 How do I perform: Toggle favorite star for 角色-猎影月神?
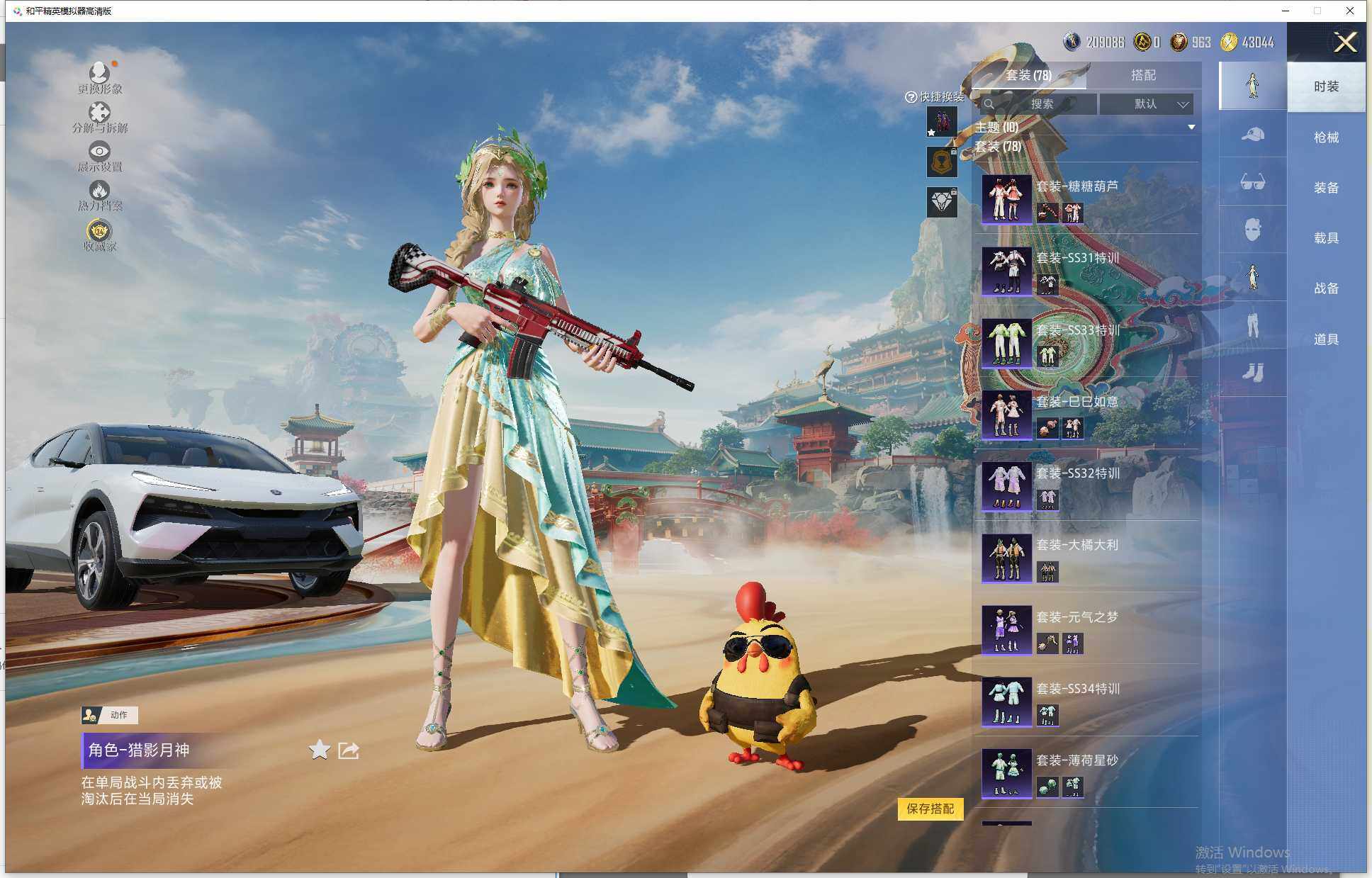(x=320, y=750)
